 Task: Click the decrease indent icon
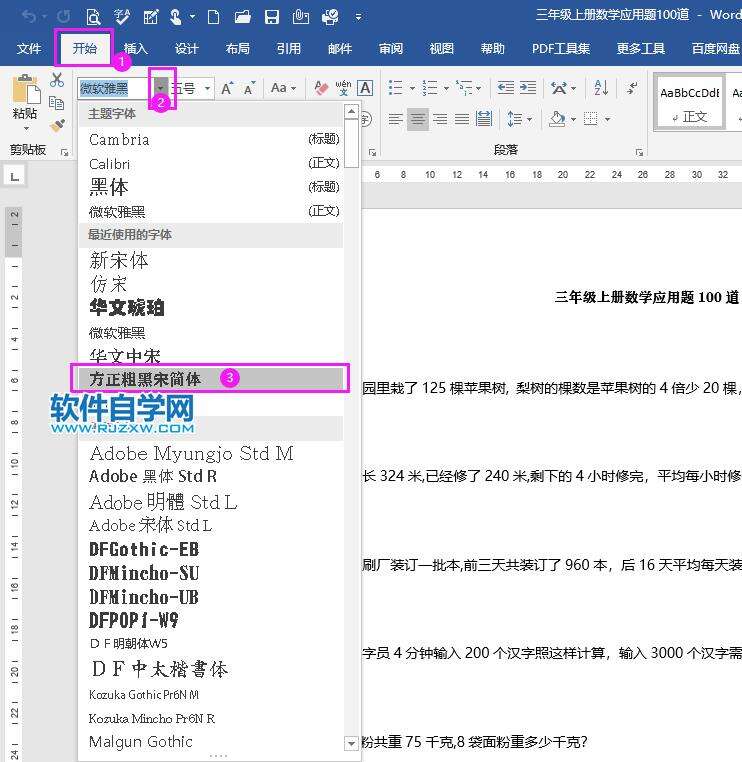pos(506,88)
